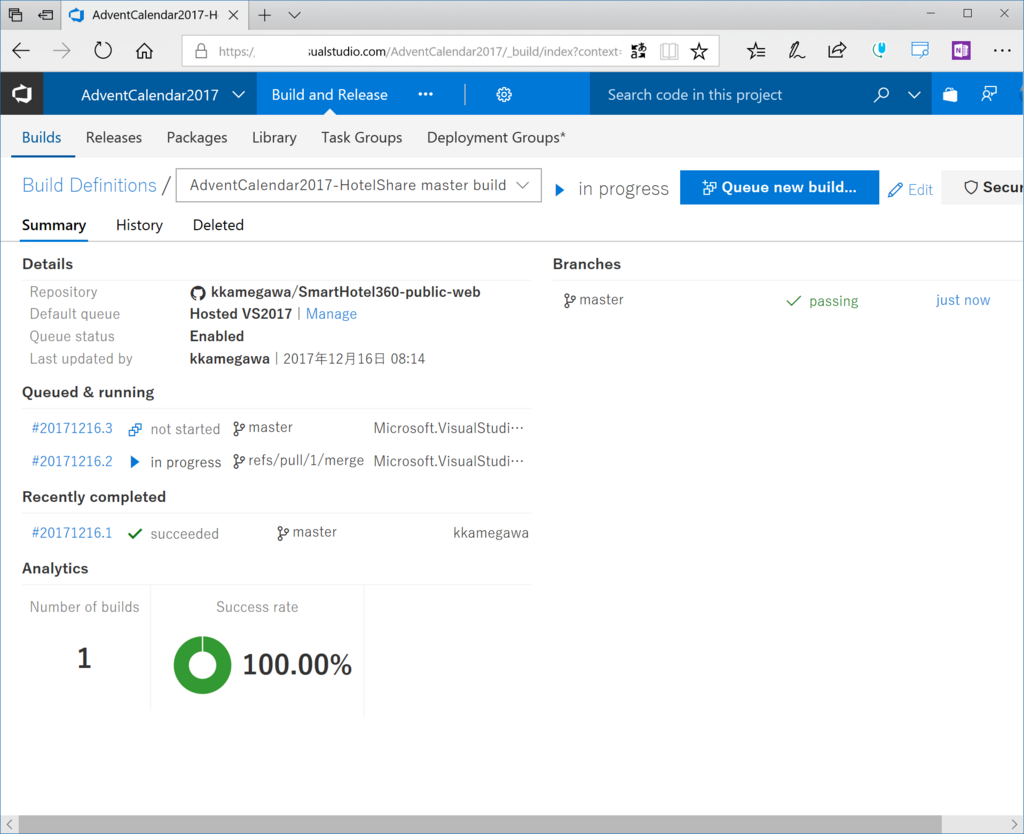Show tab previews chevron
1024x834 pixels.
pos(295,14)
